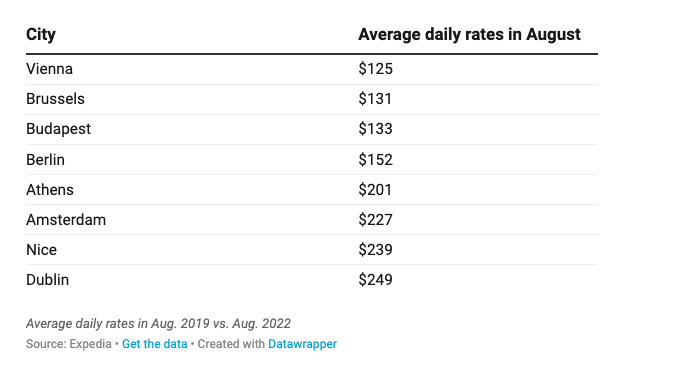Click the Nice city cell
677x370 pixels.
[41, 250]
